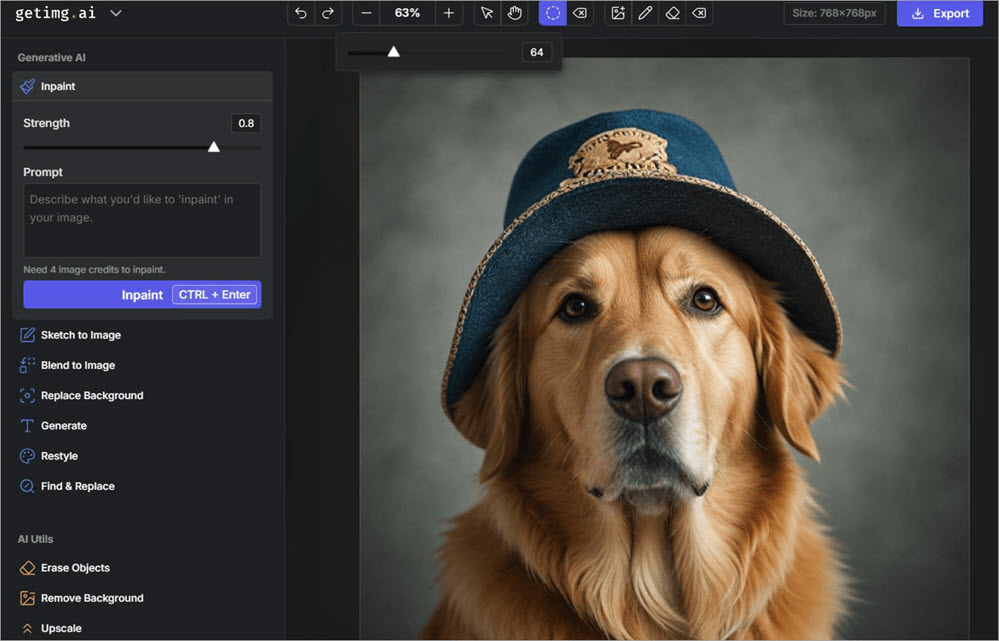This screenshot has width=1000, height=641.
Task: Open the 63% zoom level menu
Action: pos(407,13)
